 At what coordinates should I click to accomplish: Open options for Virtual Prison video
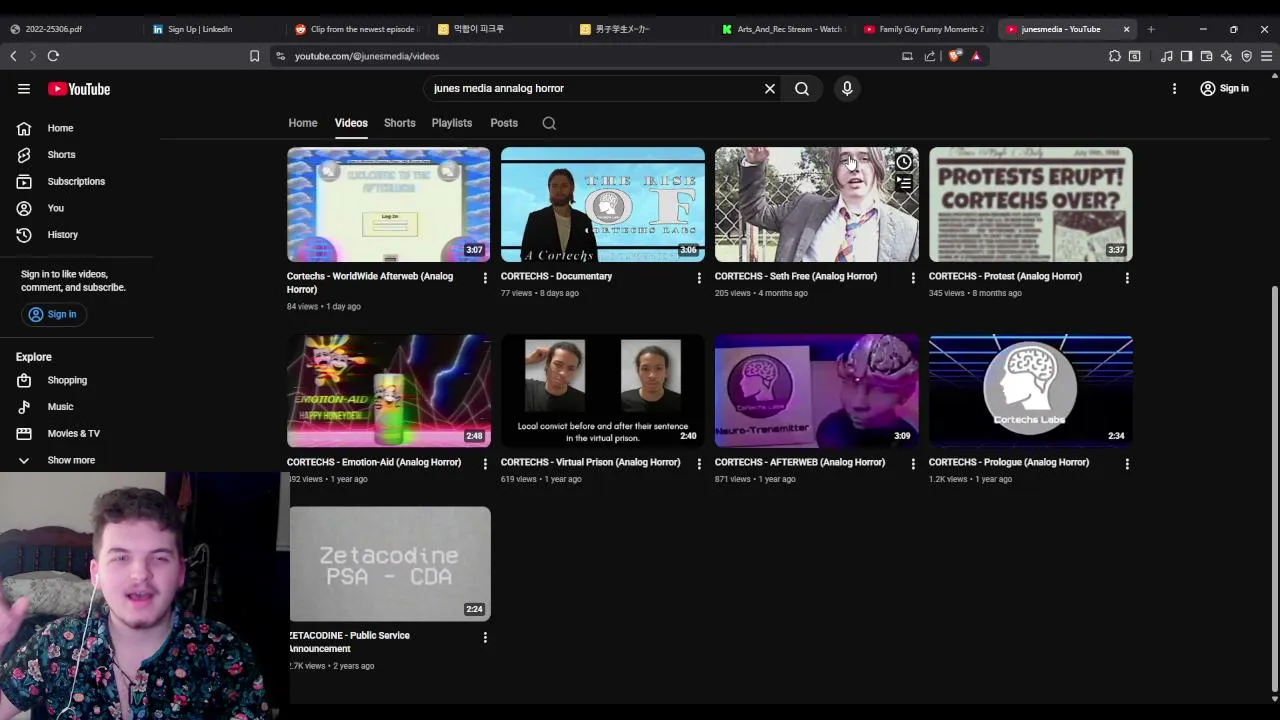coord(699,464)
